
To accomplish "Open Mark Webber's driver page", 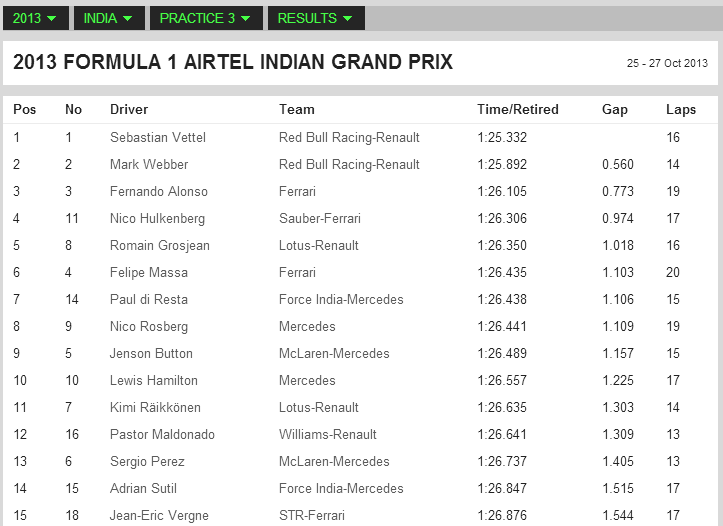I will coord(149,165).
